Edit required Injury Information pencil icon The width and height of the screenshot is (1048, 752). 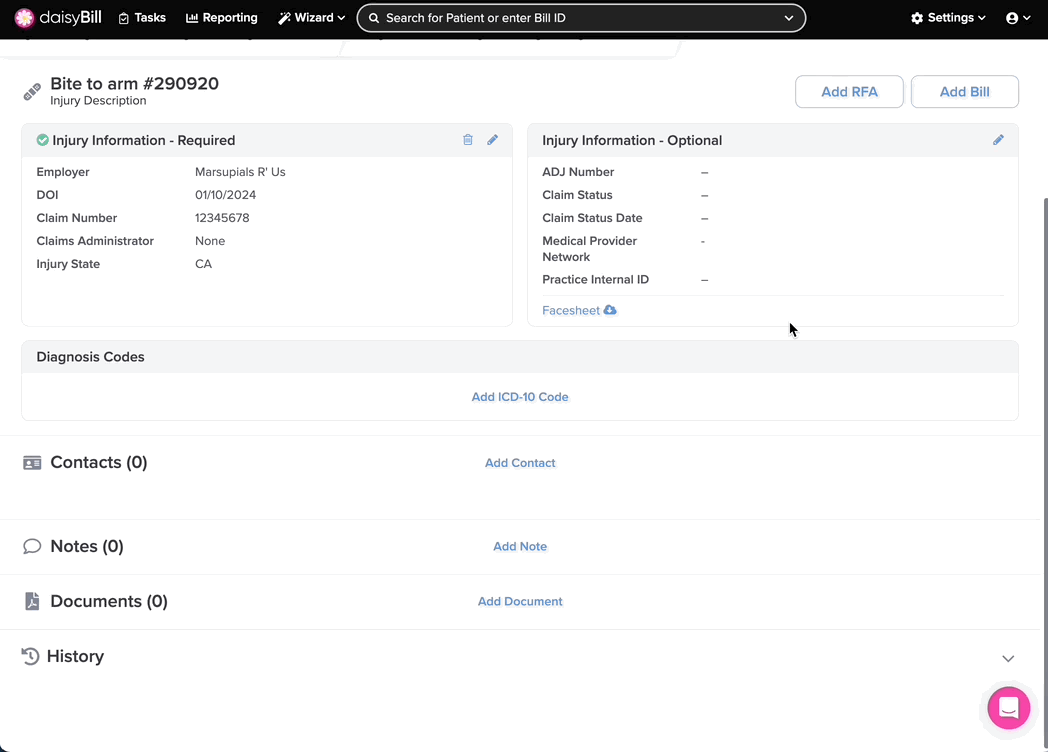(493, 140)
